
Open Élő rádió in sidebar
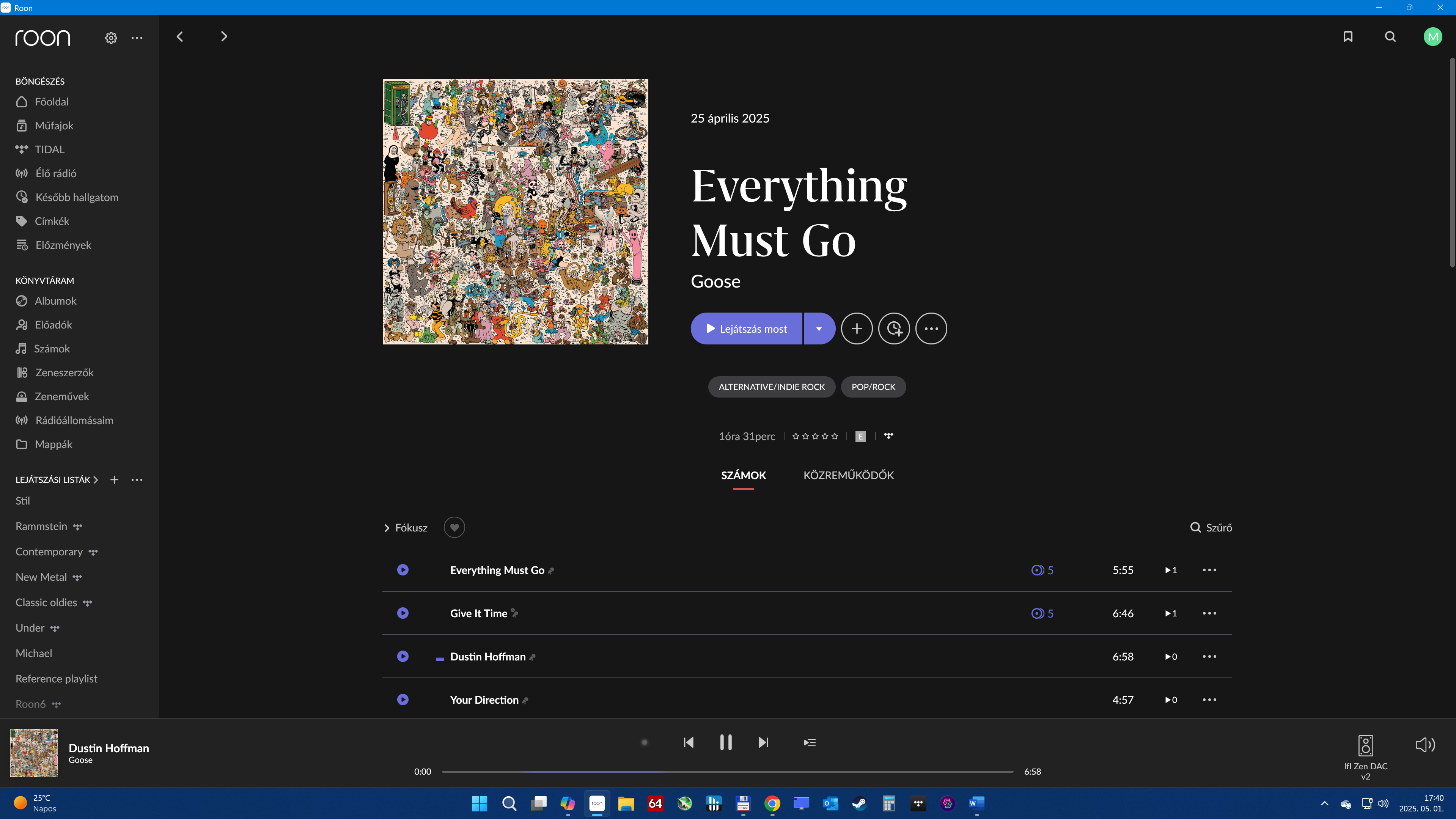pyautogui.click(x=46, y=173)
